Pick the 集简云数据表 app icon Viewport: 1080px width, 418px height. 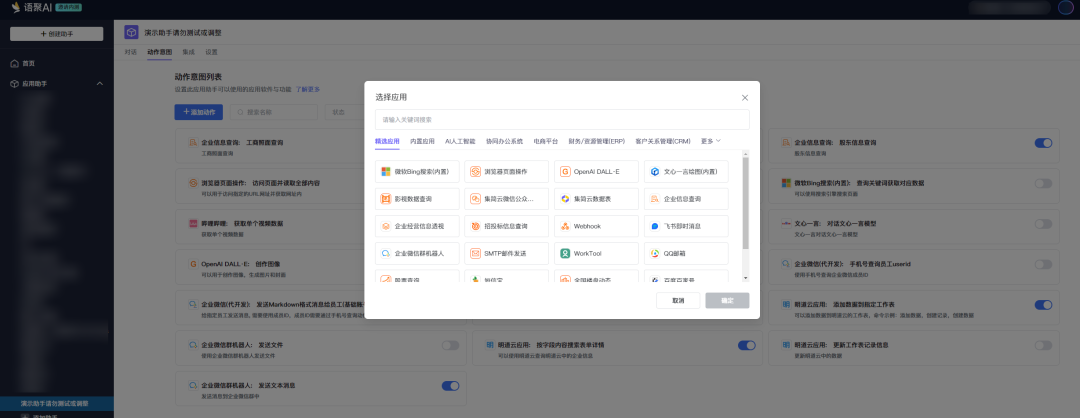tap(565, 199)
